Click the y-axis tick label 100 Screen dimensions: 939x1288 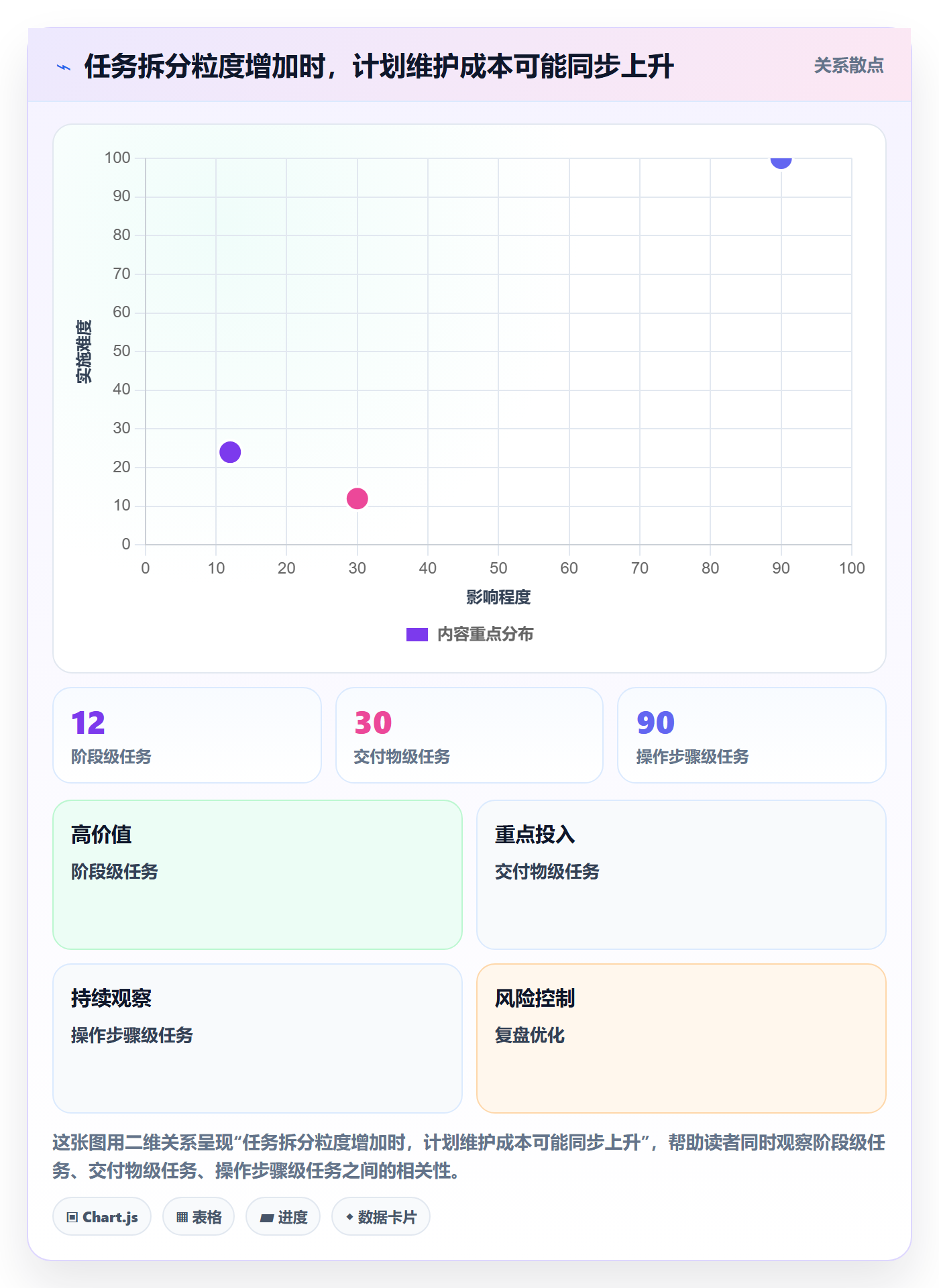(x=117, y=158)
